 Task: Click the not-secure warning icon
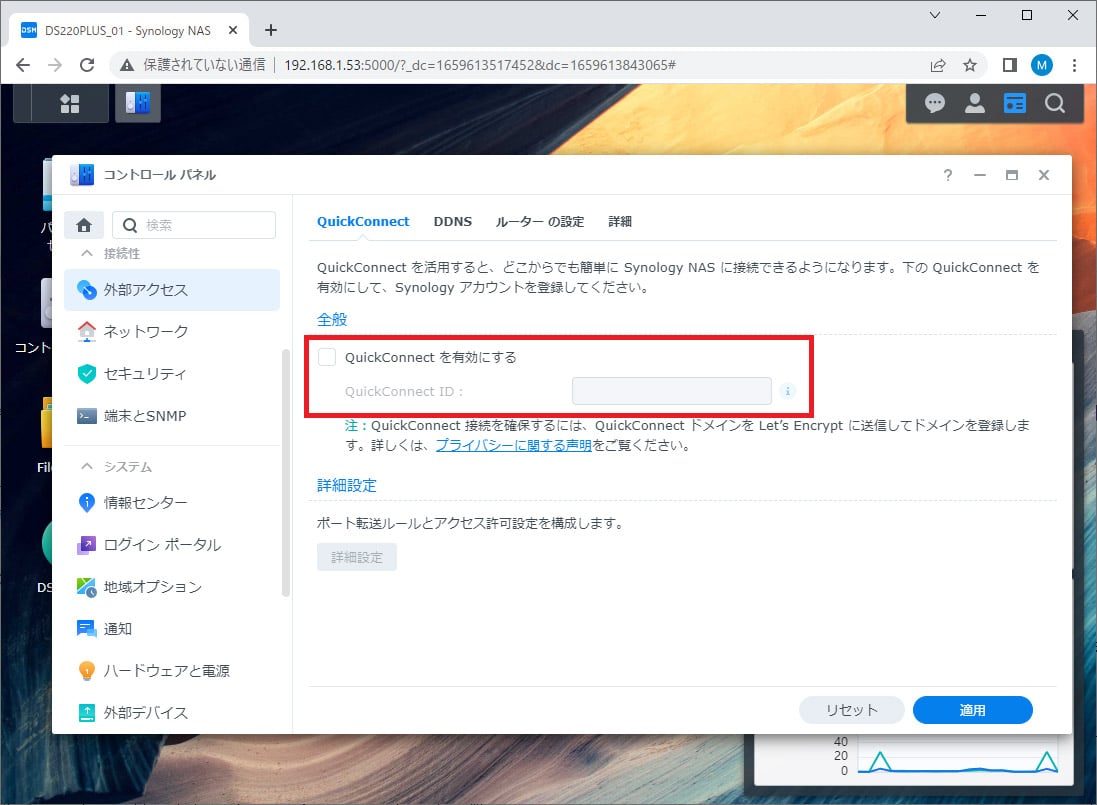tap(127, 65)
